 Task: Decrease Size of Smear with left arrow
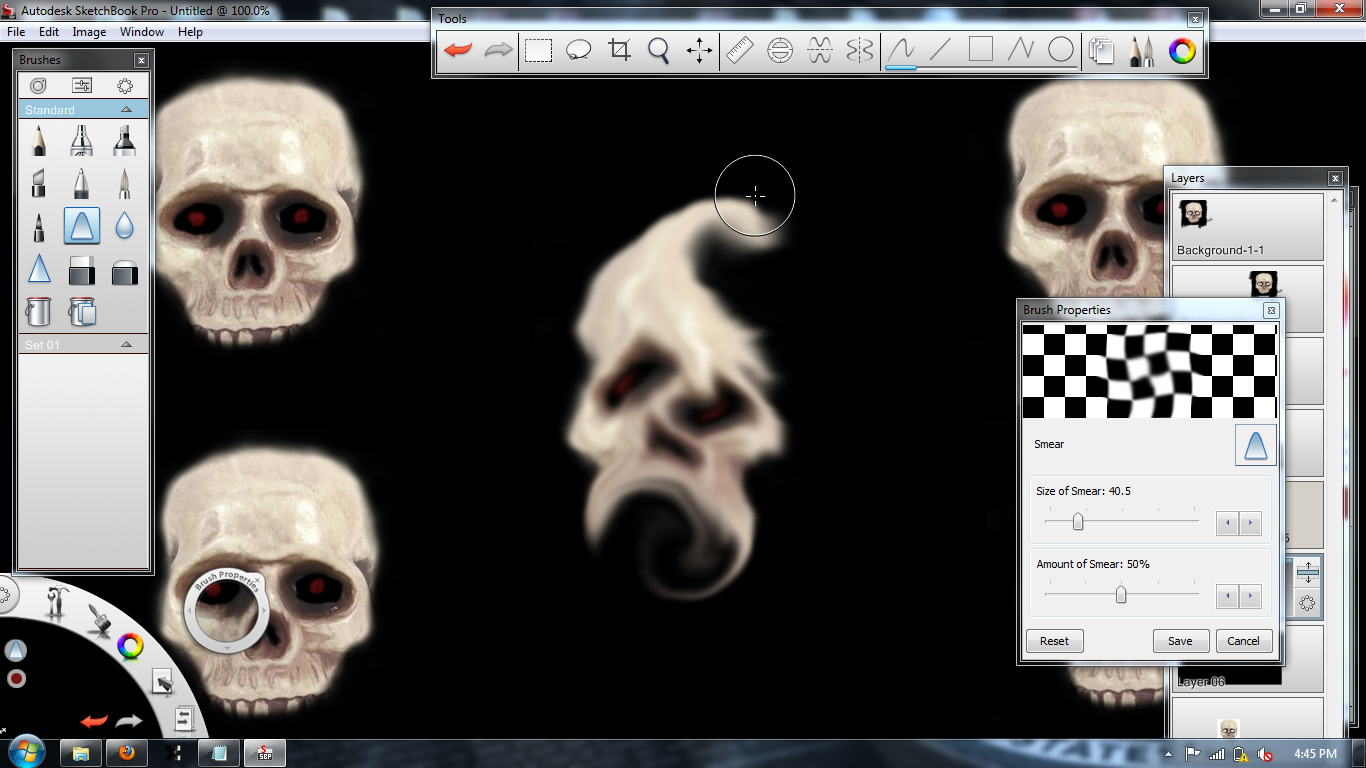1227,523
